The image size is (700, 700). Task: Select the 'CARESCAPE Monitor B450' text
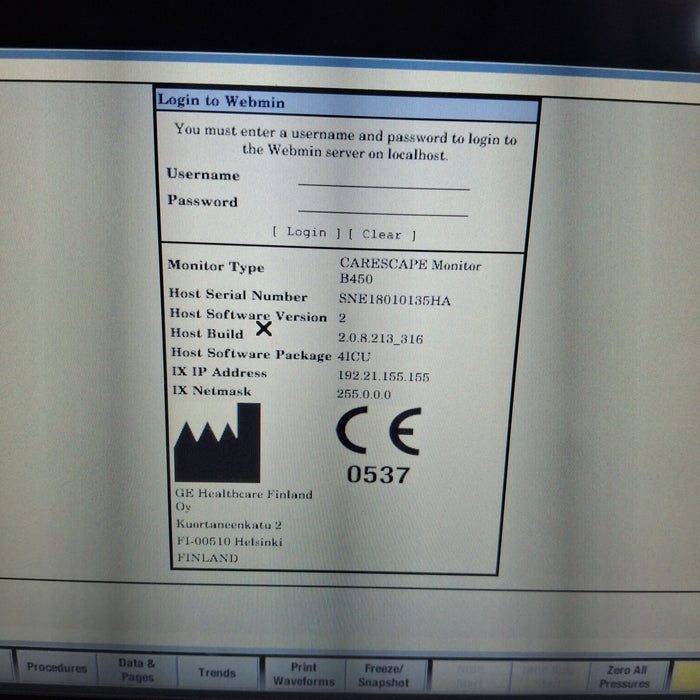410,271
